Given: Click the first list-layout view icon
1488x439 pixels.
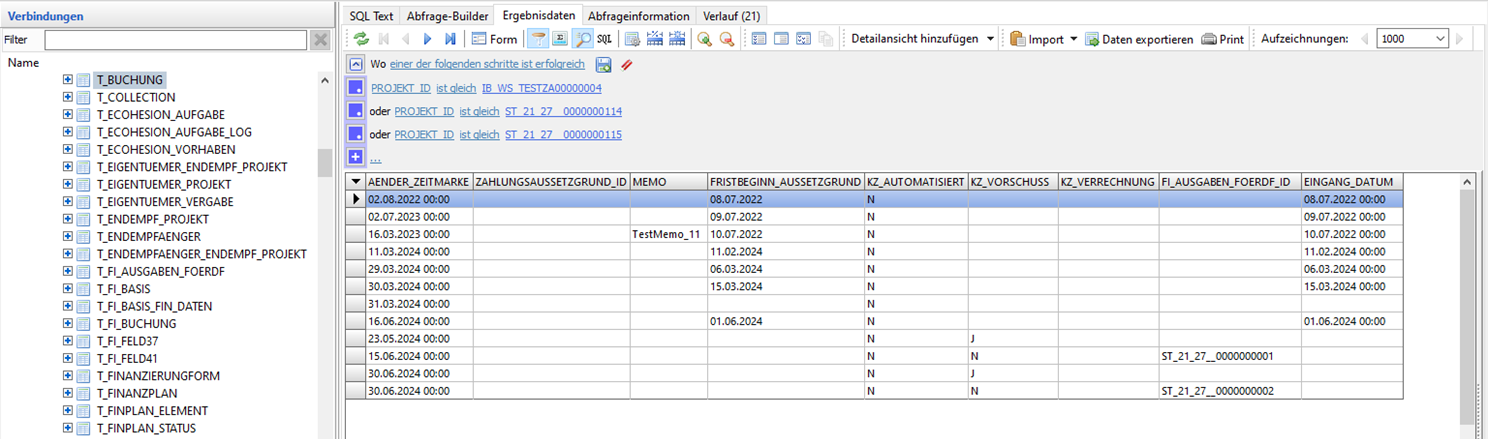Looking at the screenshot, I should click(759, 39).
